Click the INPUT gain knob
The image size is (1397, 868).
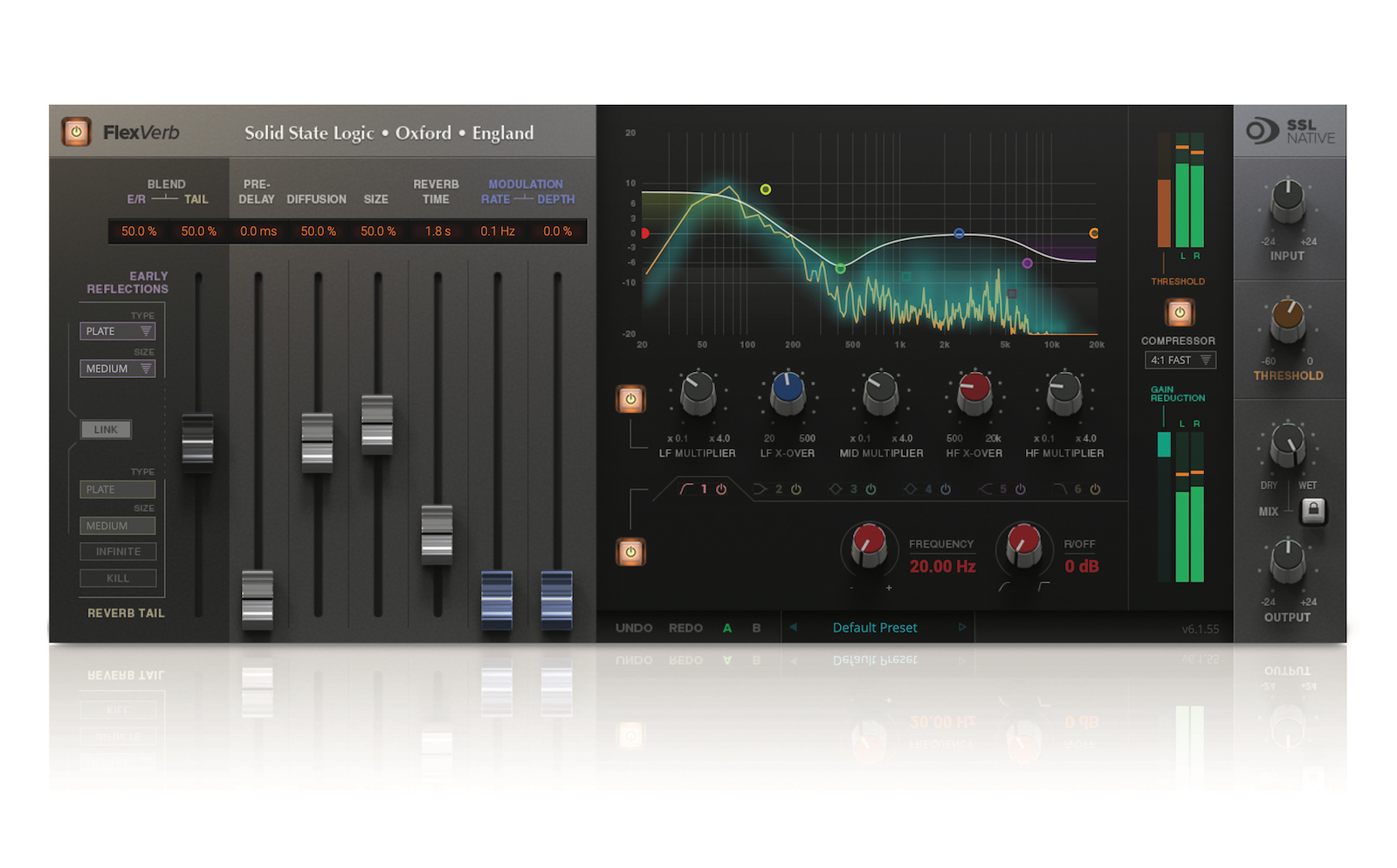click(x=1288, y=202)
